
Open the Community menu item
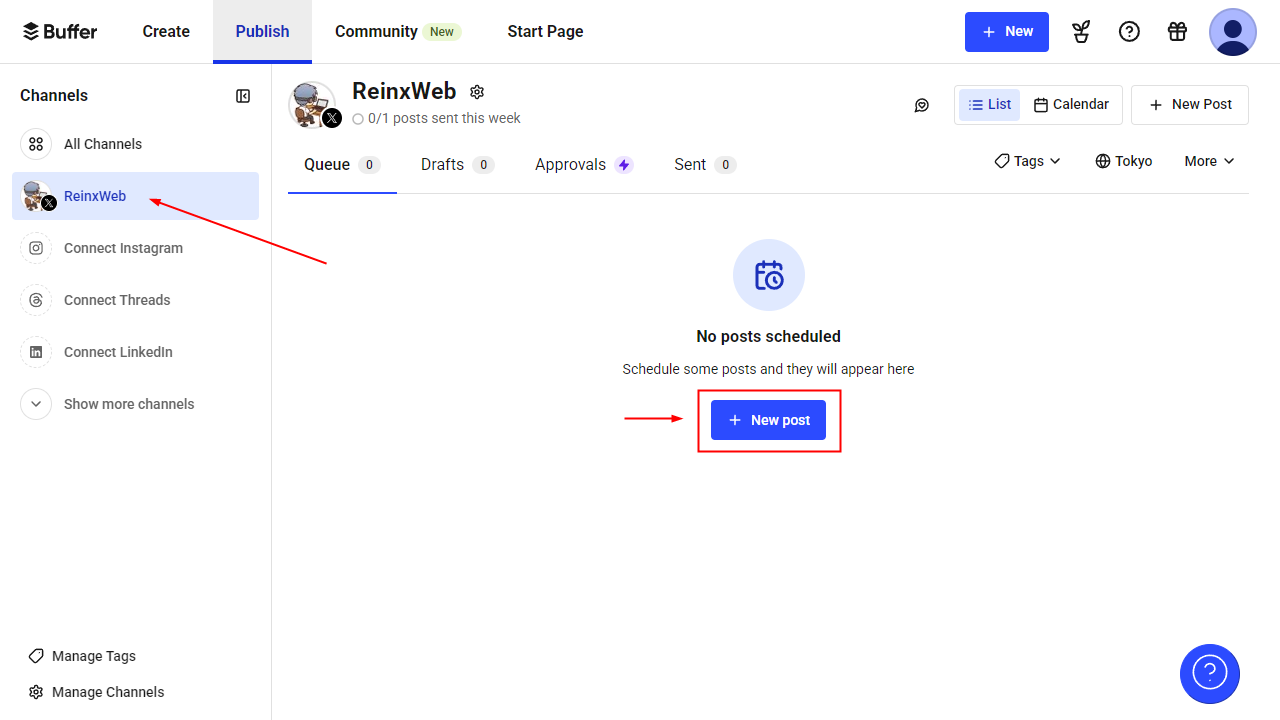coord(375,31)
